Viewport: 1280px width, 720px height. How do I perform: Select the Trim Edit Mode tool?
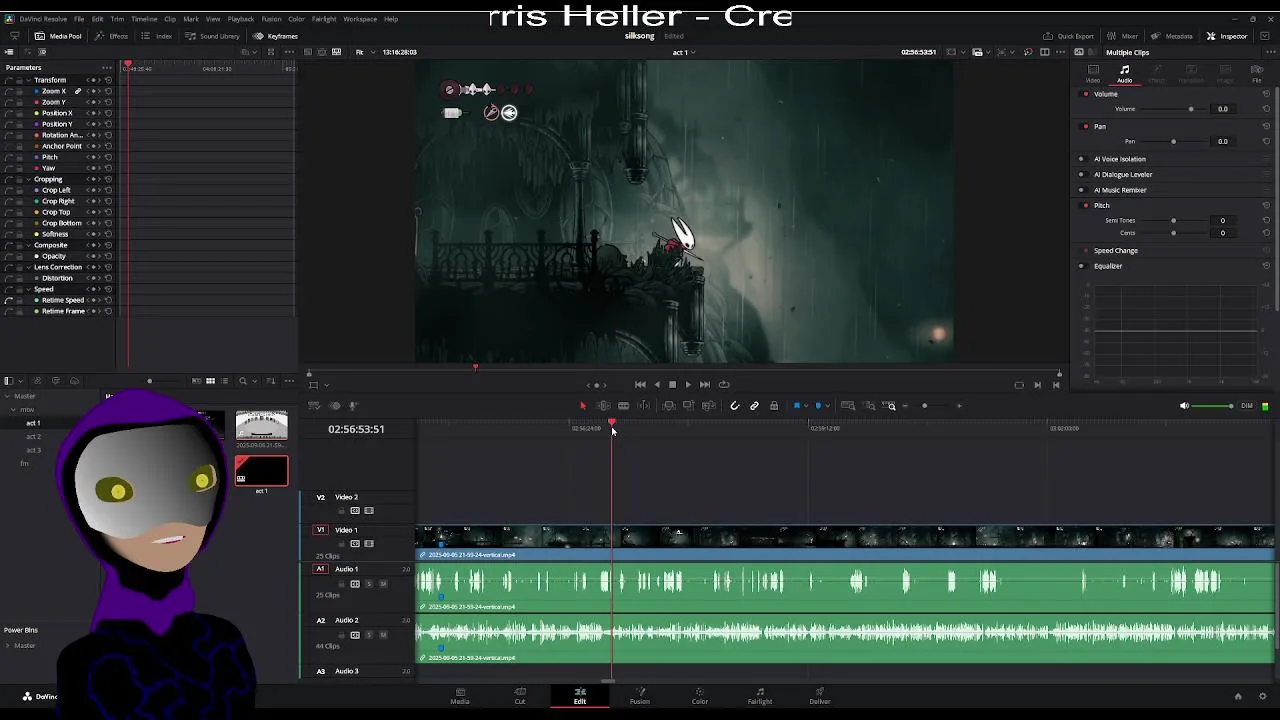pyautogui.click(x=603, y=406)
